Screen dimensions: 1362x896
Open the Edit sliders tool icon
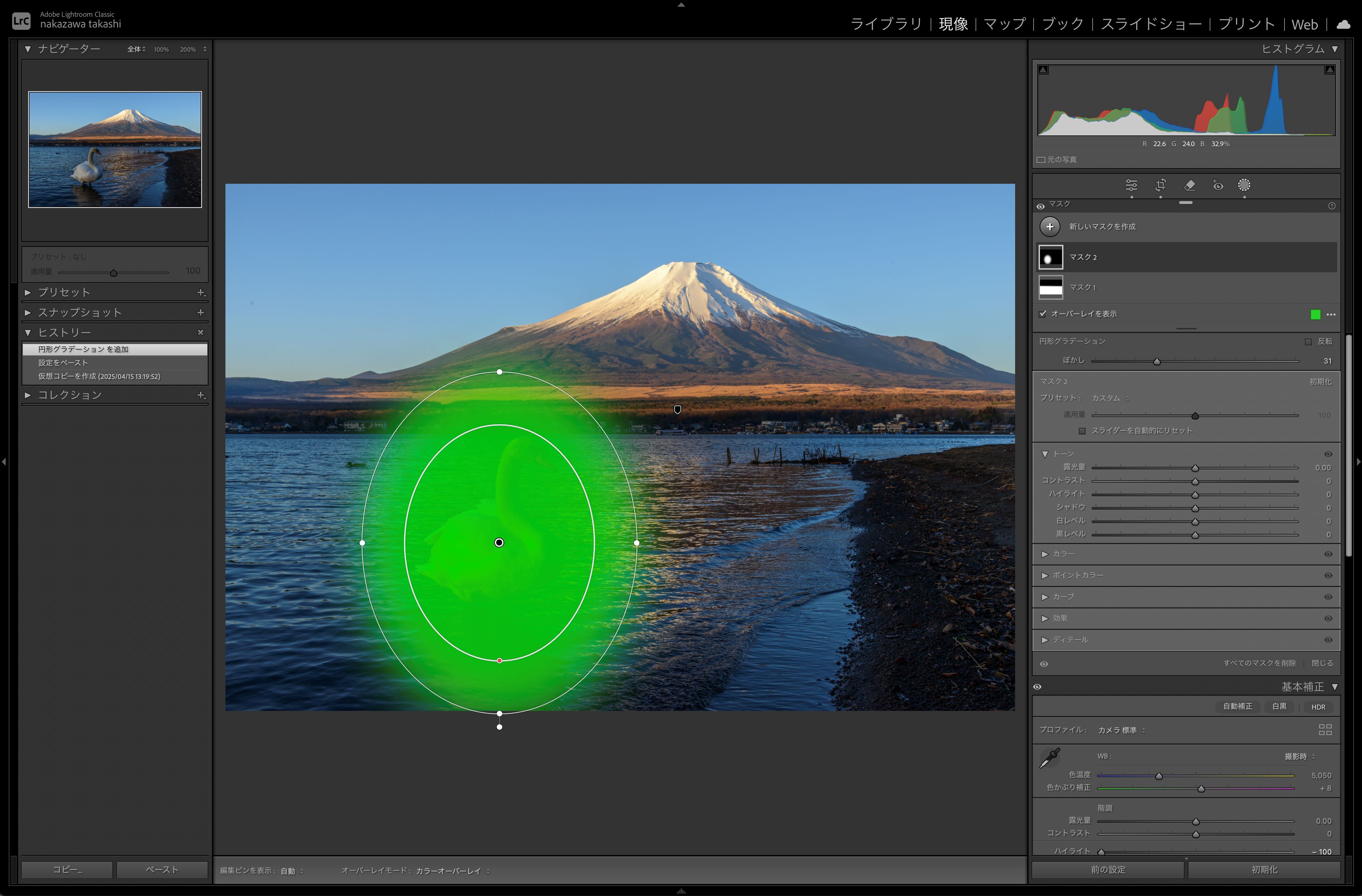(1132, 185)
